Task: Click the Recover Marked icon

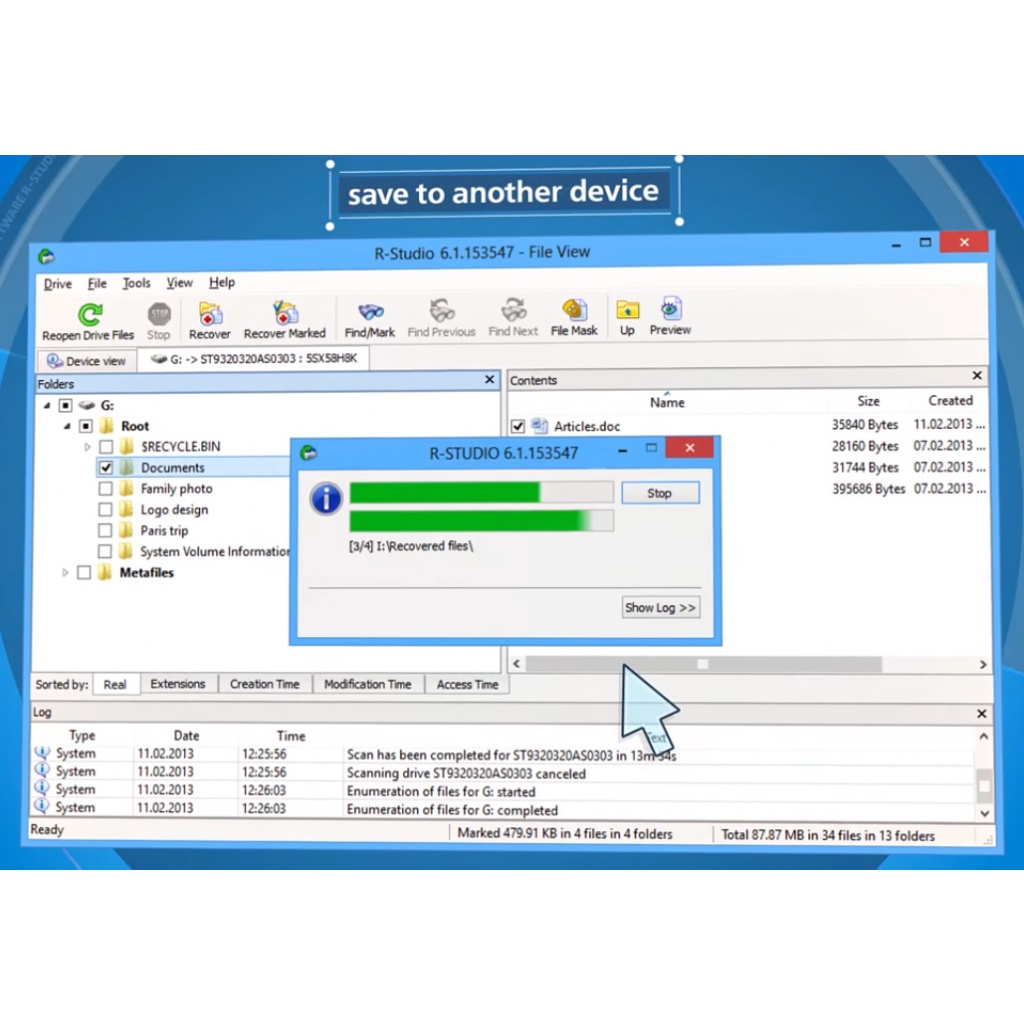Action: click(x=285, y=313)
